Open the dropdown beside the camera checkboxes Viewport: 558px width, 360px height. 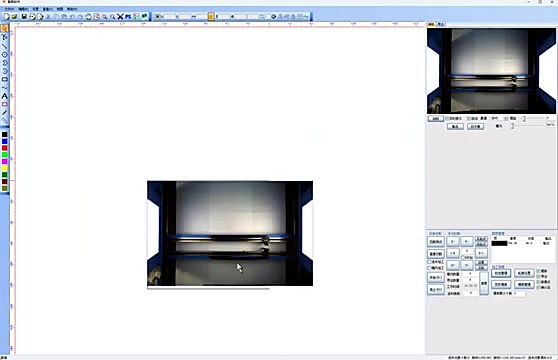(506, 118)
